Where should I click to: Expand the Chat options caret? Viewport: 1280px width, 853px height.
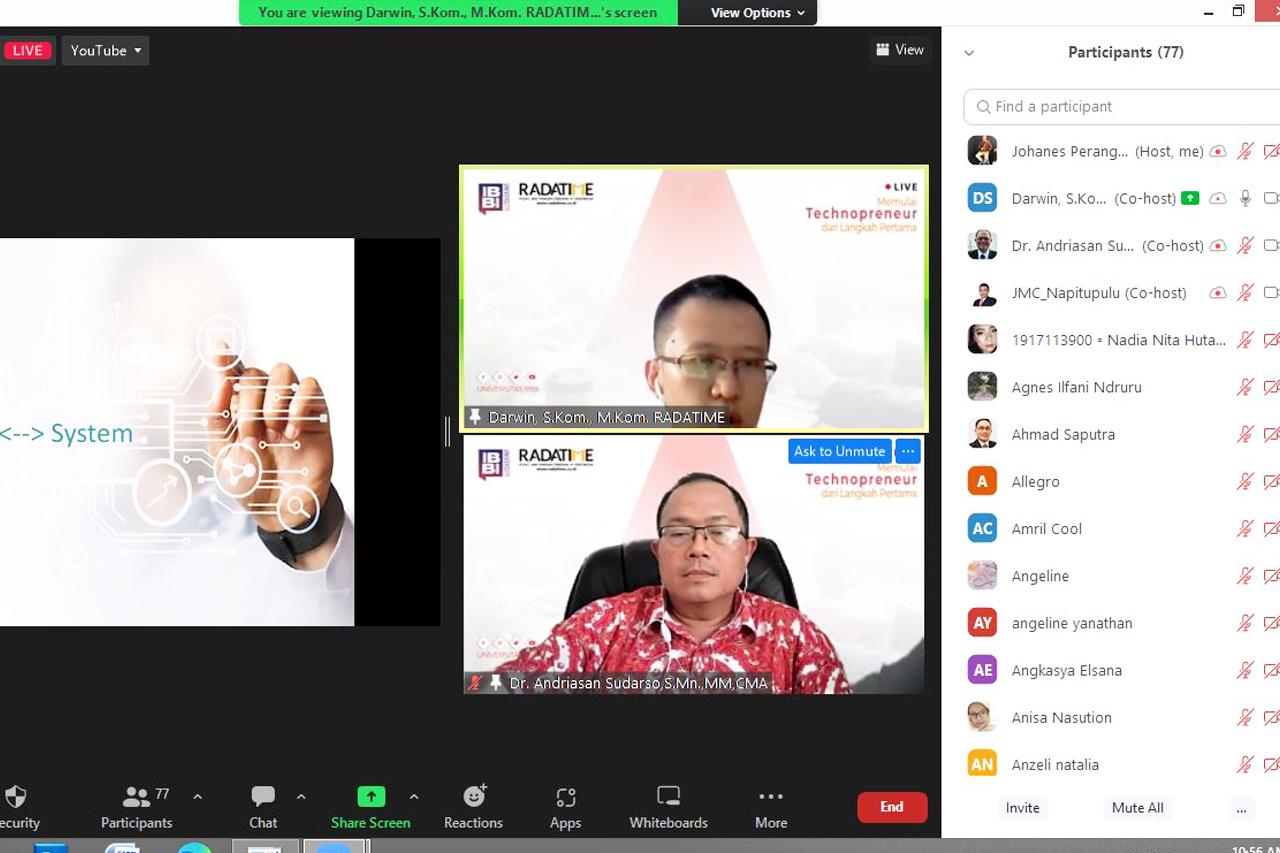click(301, 797)
